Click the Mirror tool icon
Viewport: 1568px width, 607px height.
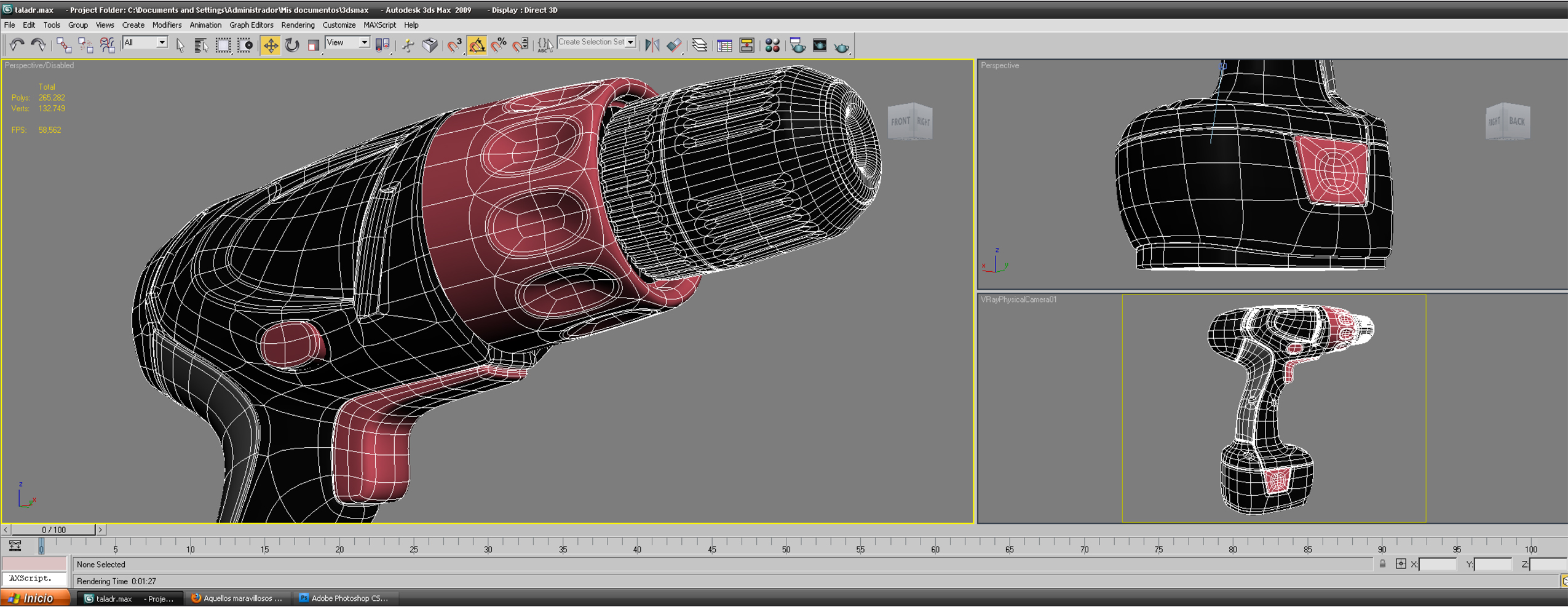click(x=652, y=46)
